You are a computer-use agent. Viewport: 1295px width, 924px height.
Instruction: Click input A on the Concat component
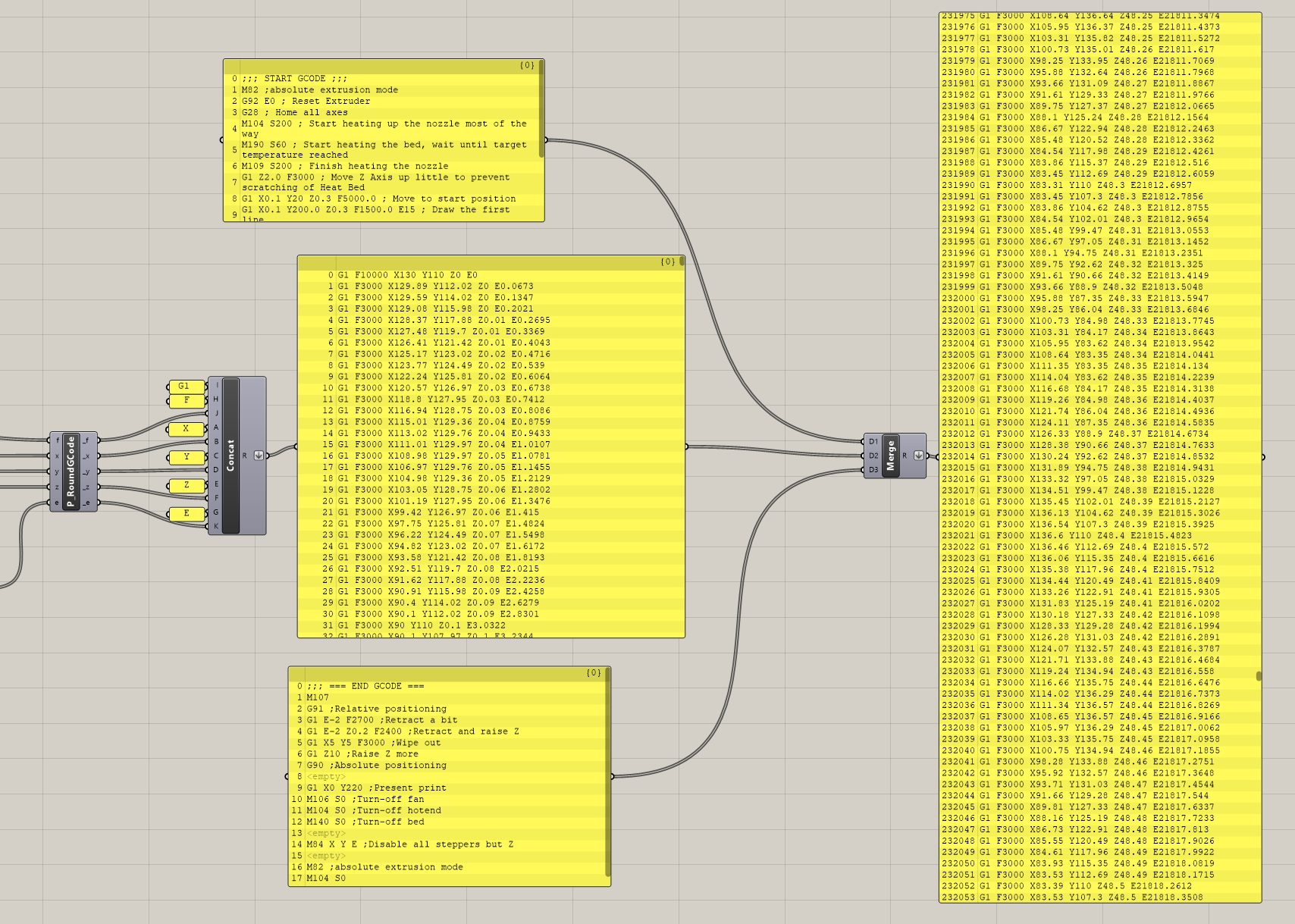tap(216, 428)
